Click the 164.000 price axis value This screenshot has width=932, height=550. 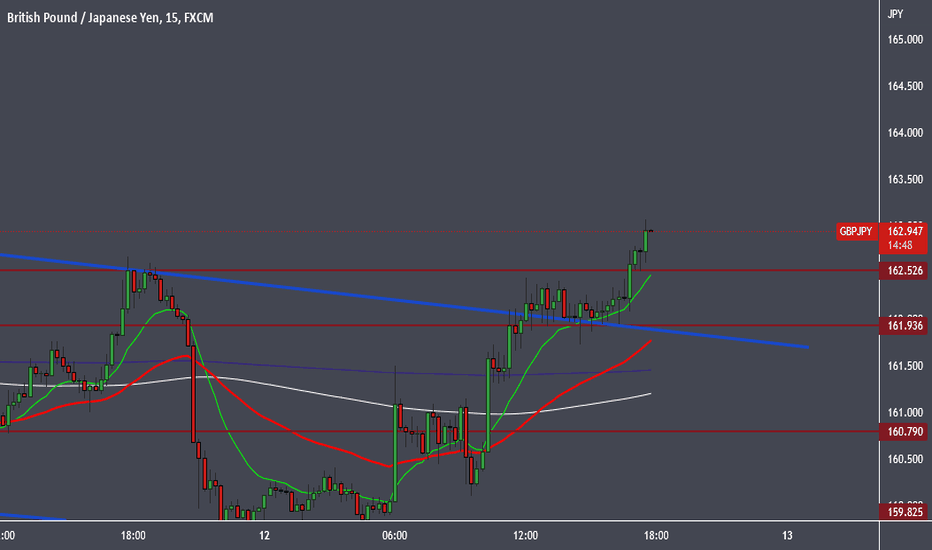(905, 133)
